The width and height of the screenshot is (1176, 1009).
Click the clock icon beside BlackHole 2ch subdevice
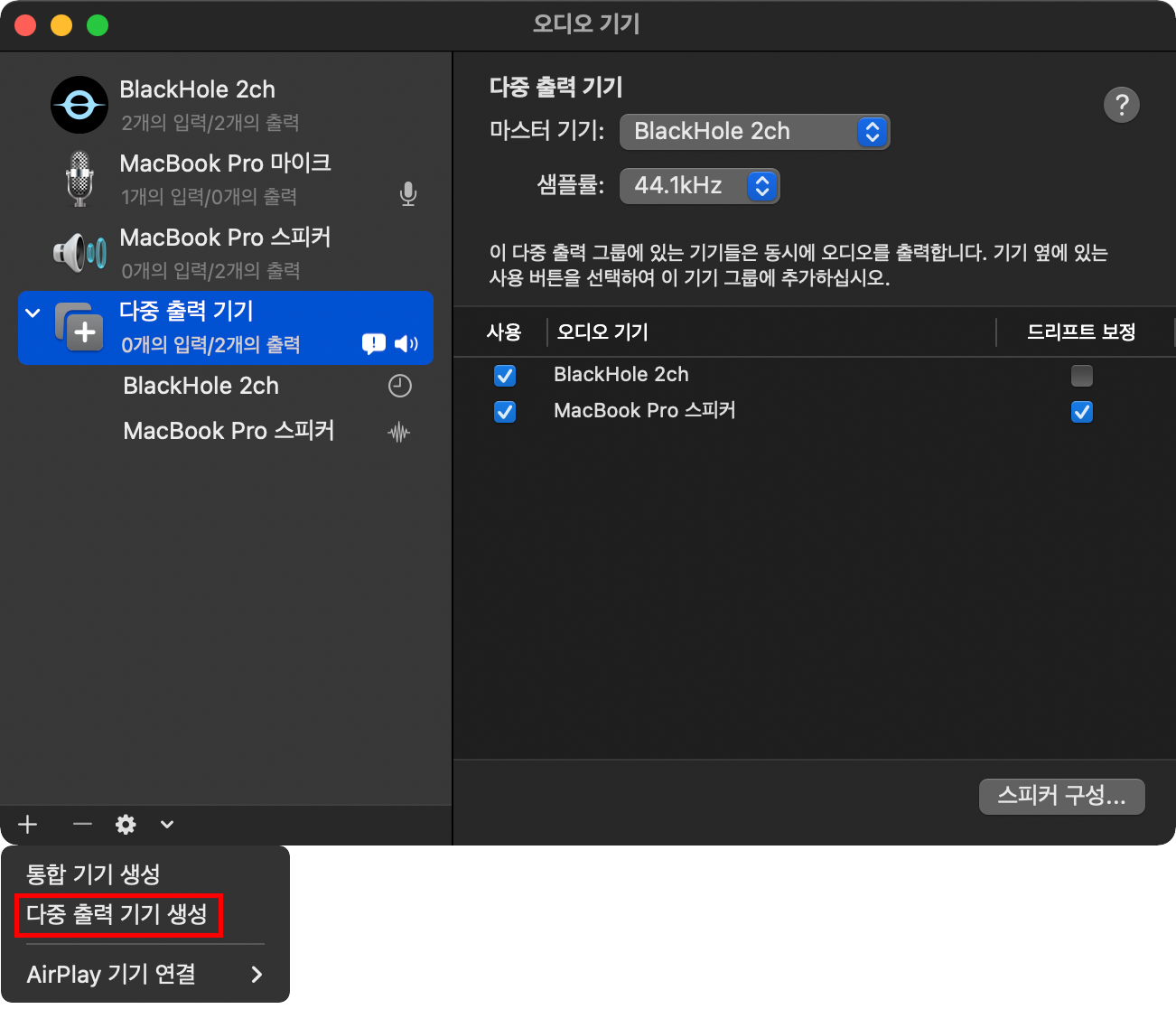[x=400, y=386]
